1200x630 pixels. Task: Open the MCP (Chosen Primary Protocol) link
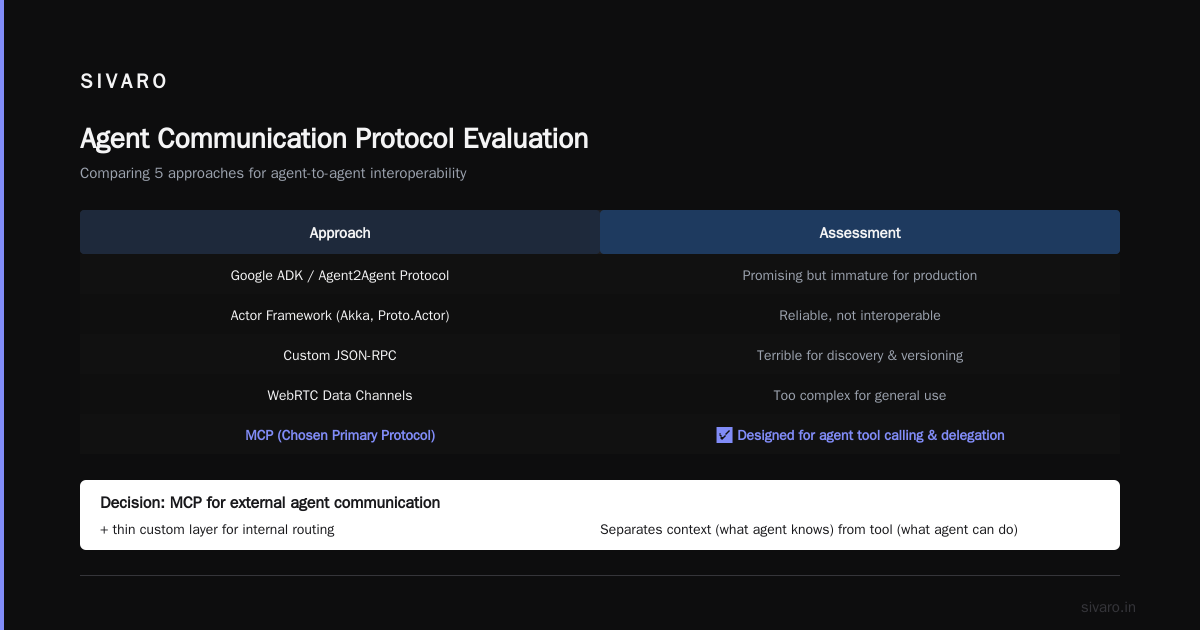click(340, 435)
